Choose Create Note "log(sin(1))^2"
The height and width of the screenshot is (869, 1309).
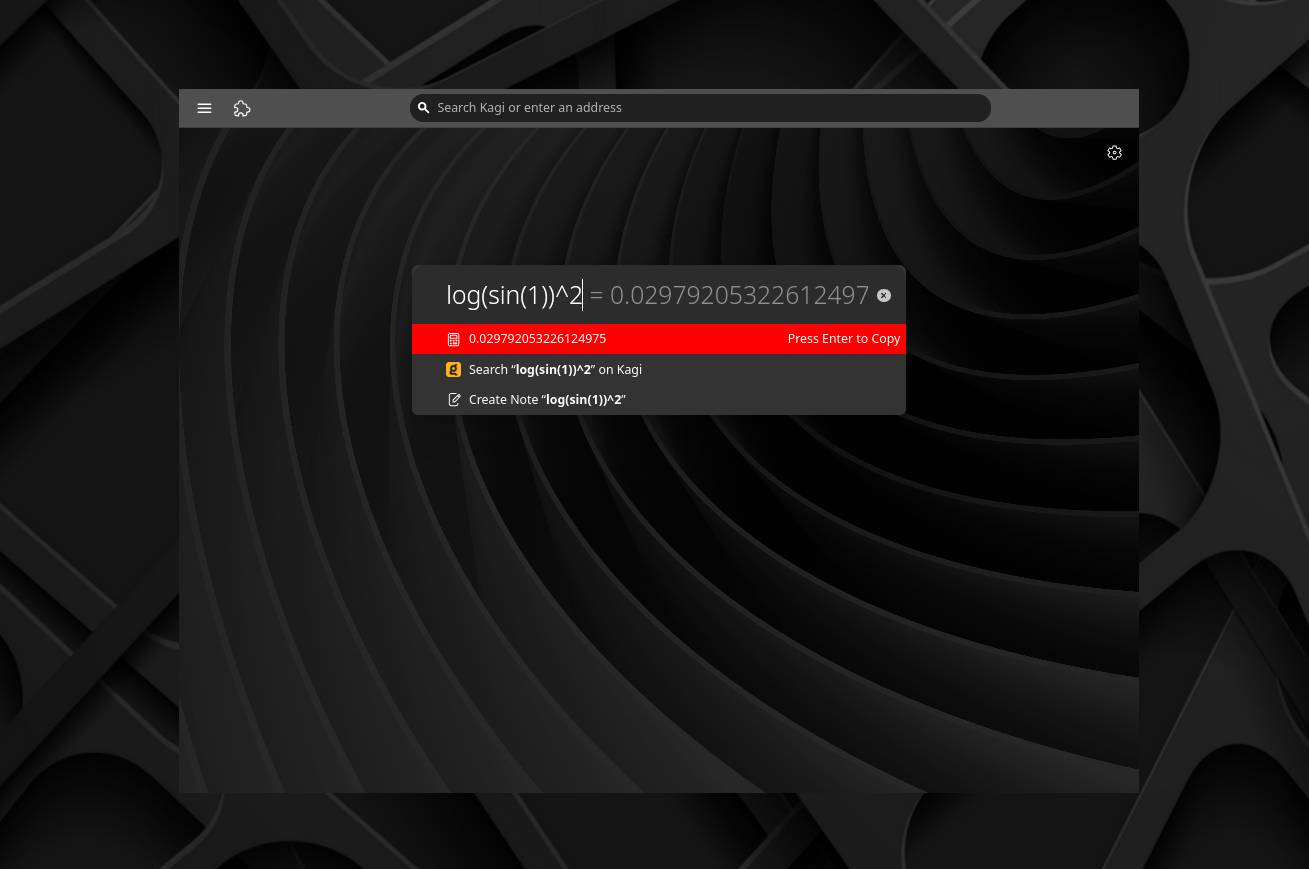click(x=659, y=400)
